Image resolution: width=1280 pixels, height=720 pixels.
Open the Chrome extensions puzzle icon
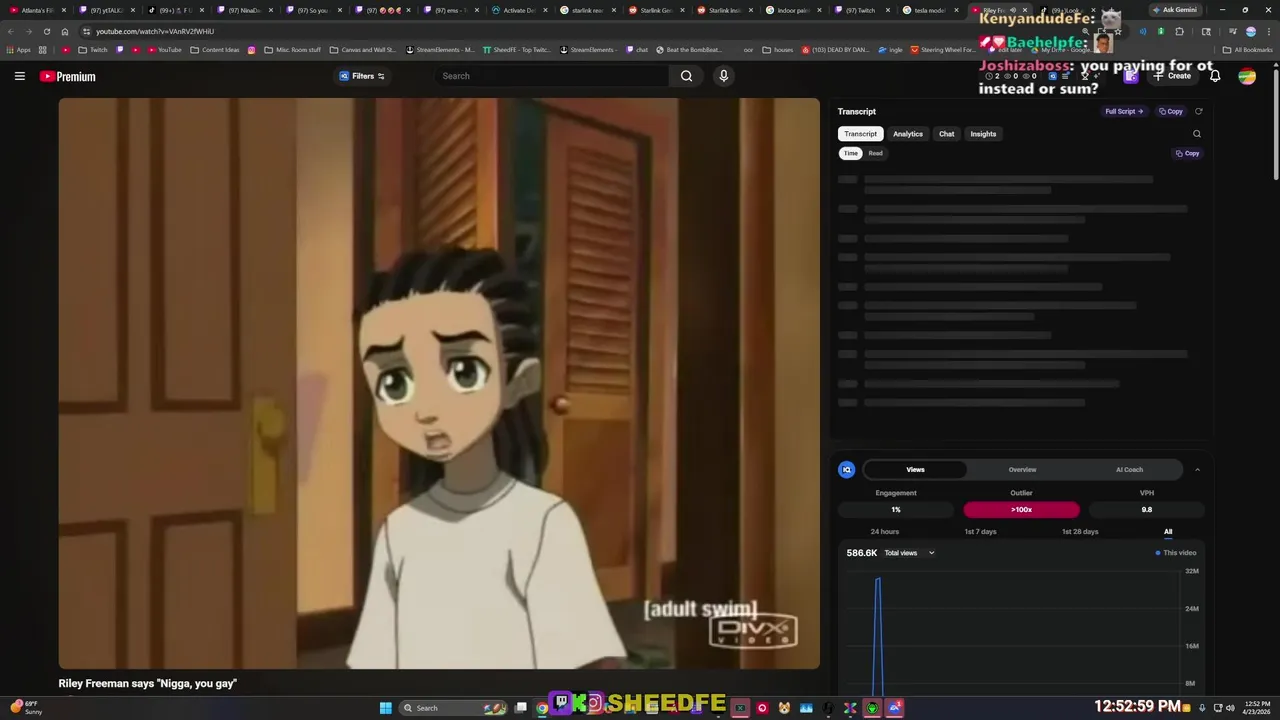(1178, 31)
